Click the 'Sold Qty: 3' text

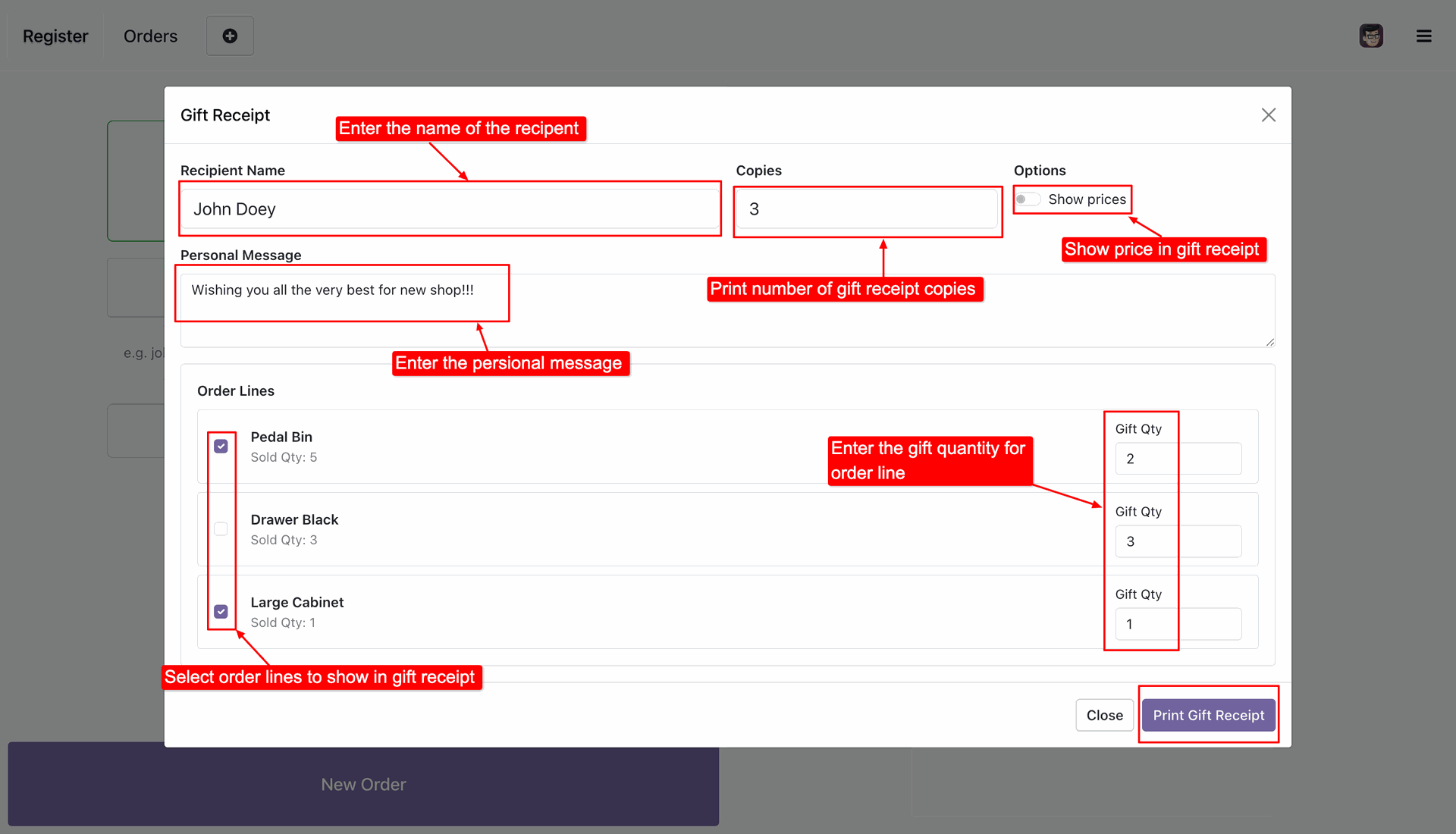pyautogui.click(x=284, y=540)
